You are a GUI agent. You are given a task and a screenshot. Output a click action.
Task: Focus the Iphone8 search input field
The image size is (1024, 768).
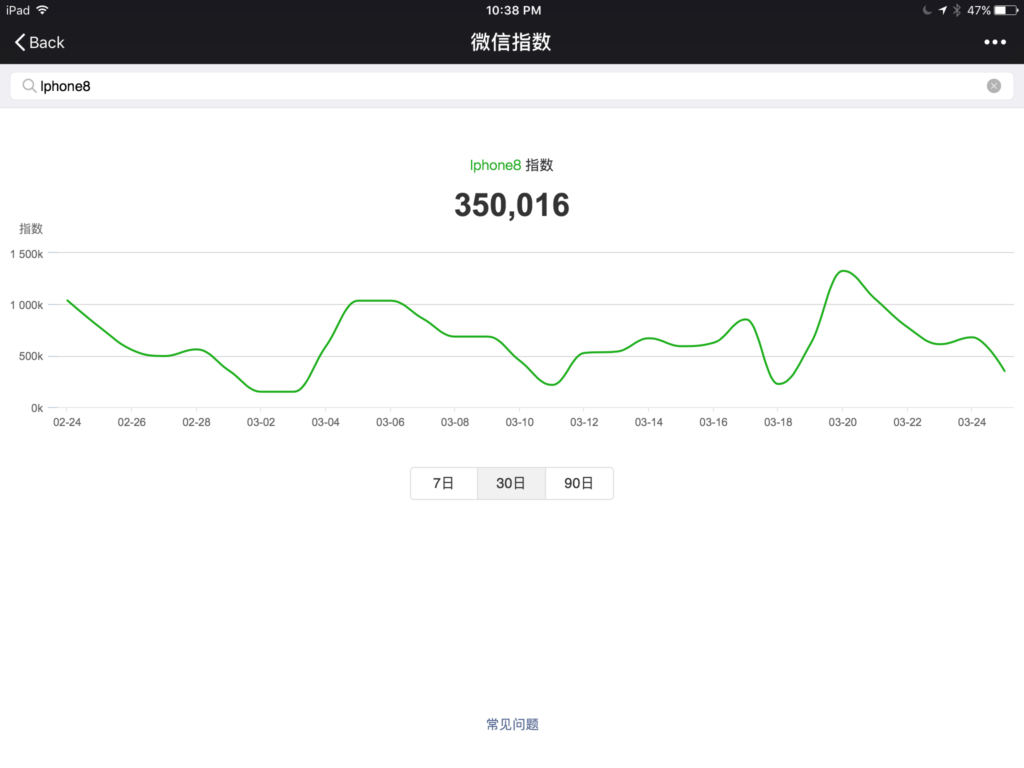point(511,86)
